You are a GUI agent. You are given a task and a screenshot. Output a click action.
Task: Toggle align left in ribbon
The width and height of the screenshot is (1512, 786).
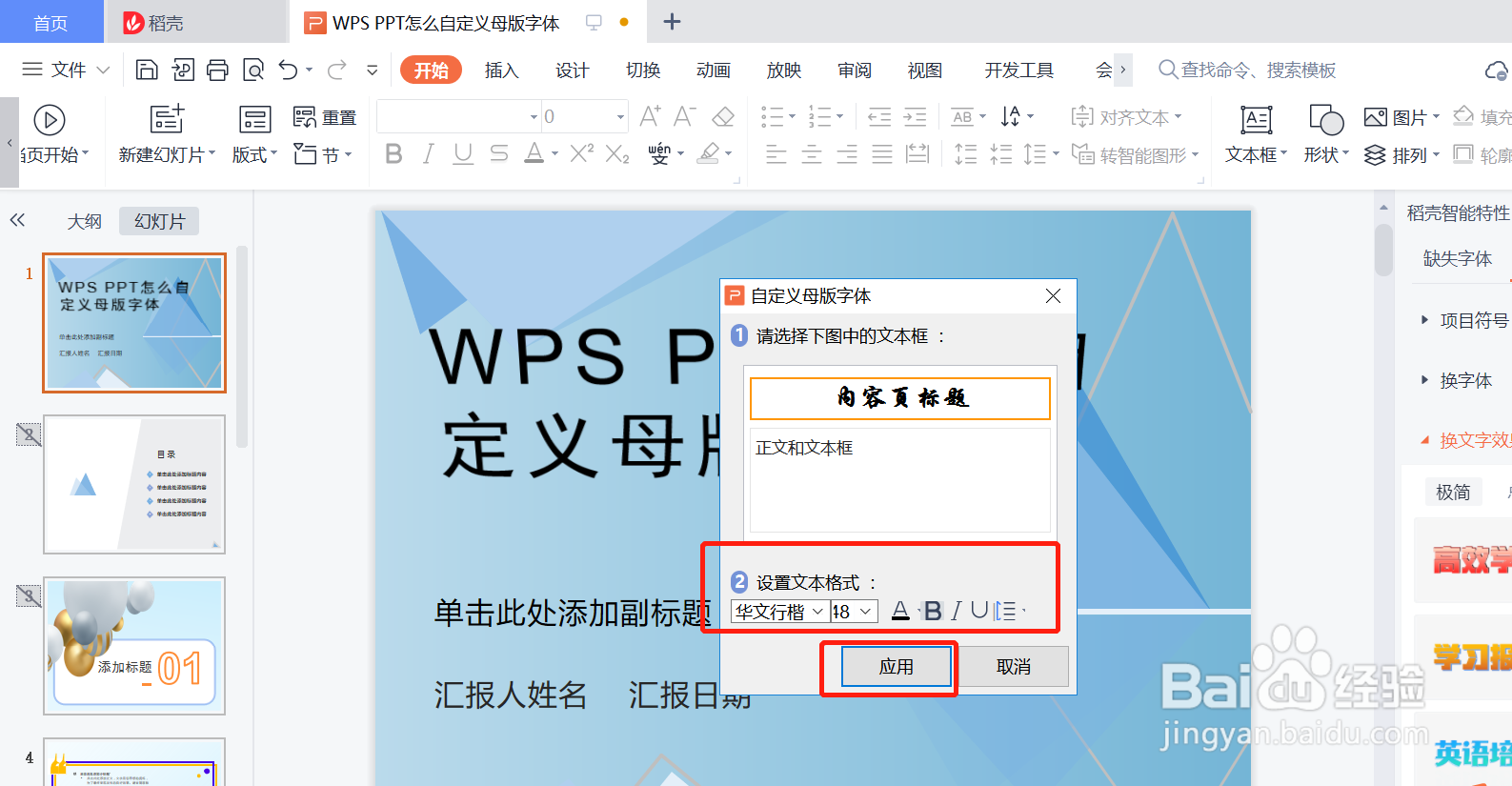[x=776, y=153]
